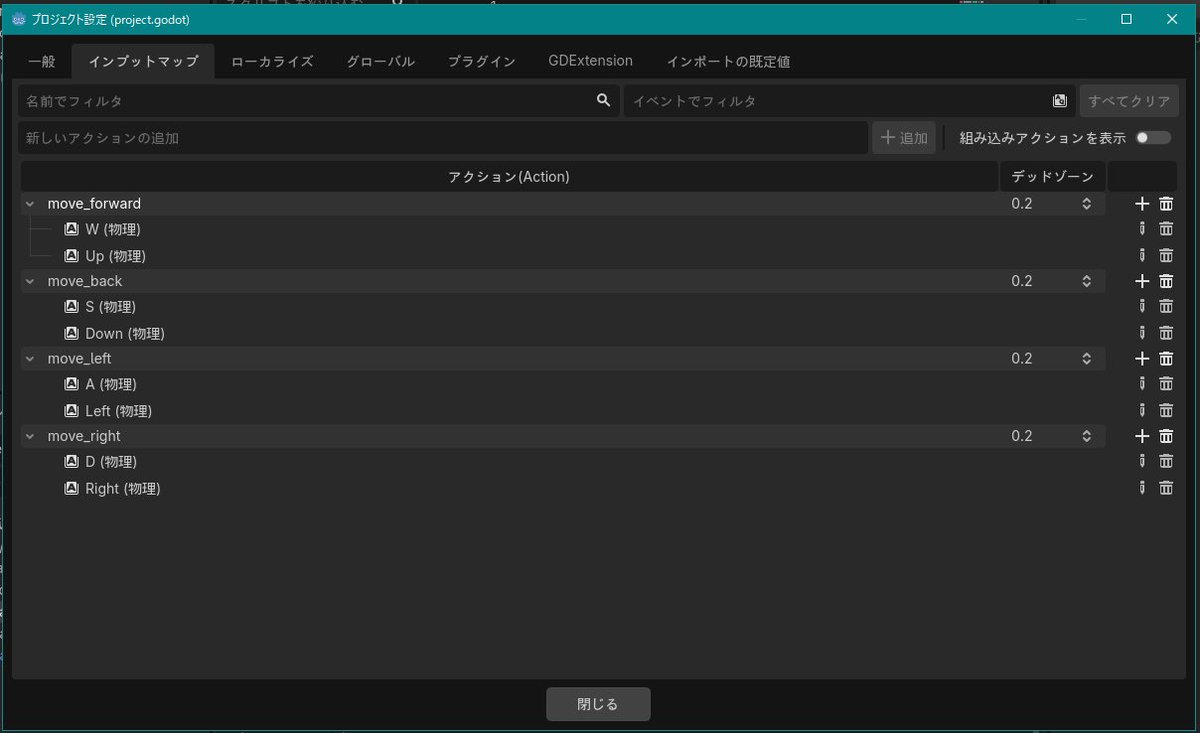Edit the W (物理) key event

(1142, 229)
